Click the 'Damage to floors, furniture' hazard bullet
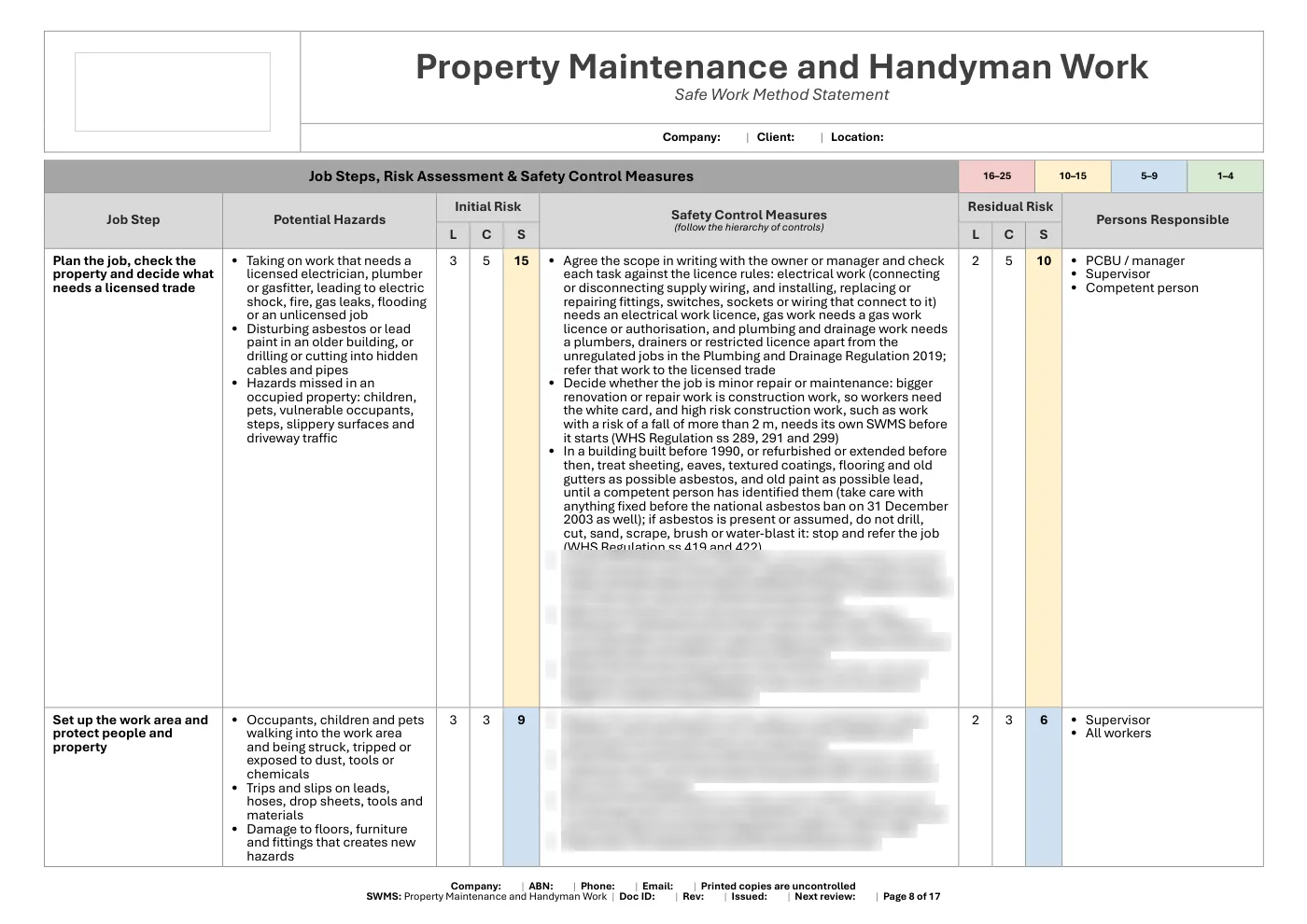Screen dimensions: 1307x924 [330, 843]
